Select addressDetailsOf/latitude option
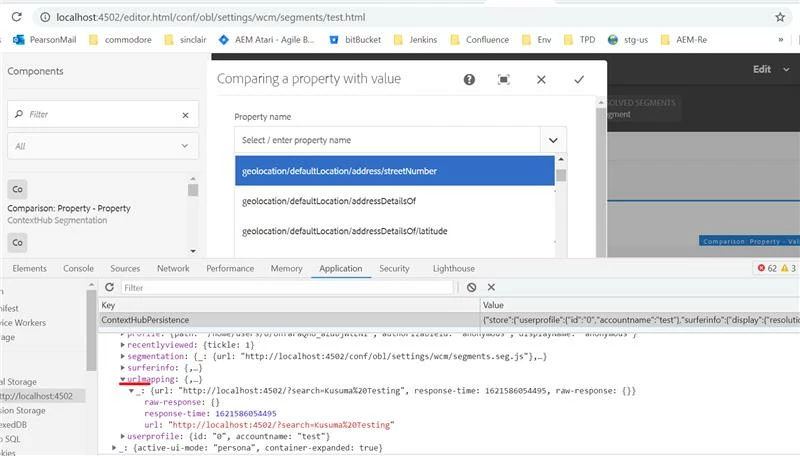 [394, 231]
